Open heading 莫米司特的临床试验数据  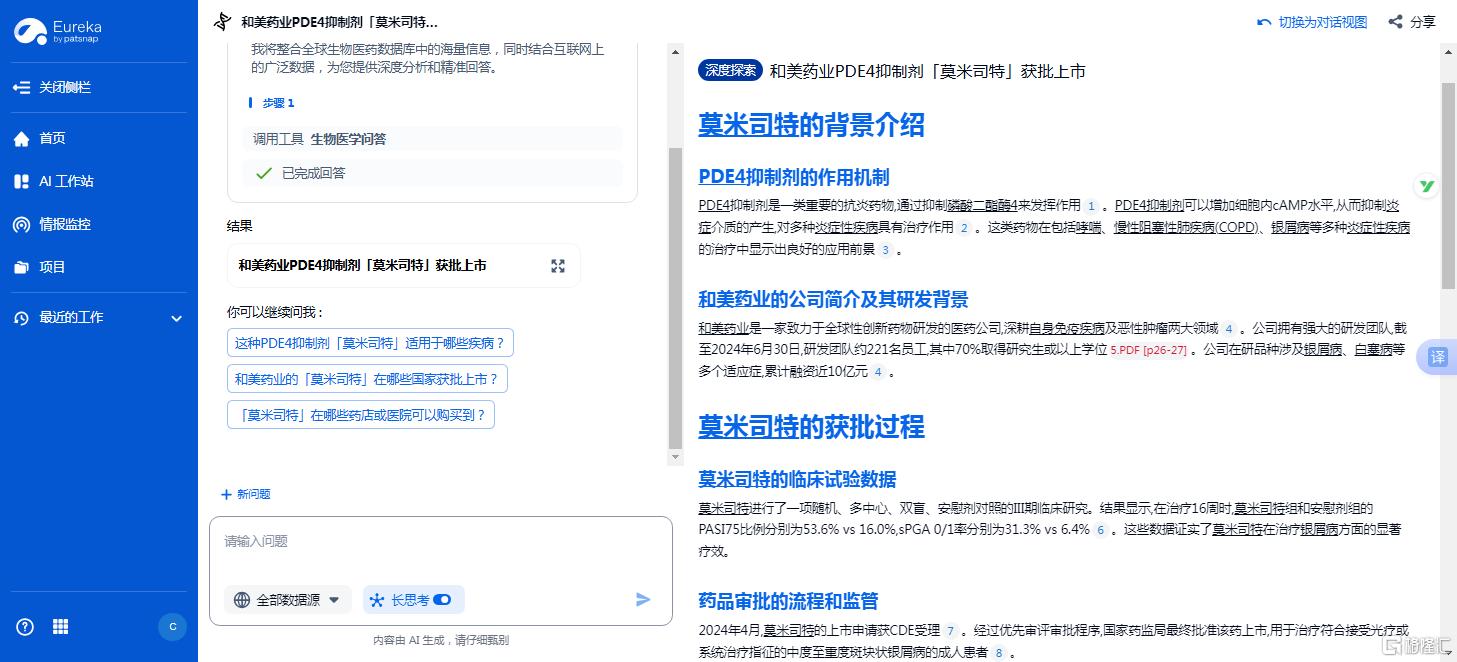[797, 479]
